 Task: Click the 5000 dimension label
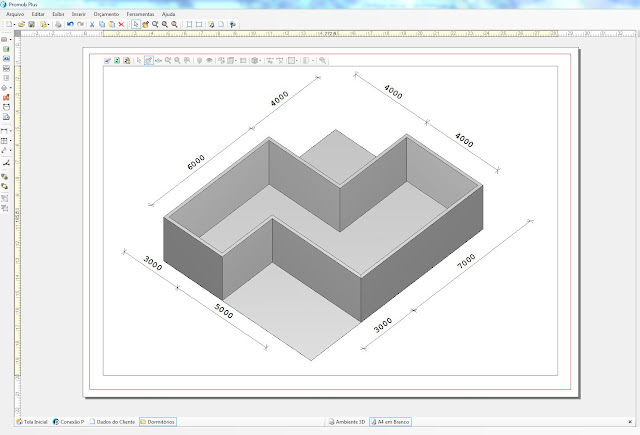pyautogui.click(x=224, y=311)
